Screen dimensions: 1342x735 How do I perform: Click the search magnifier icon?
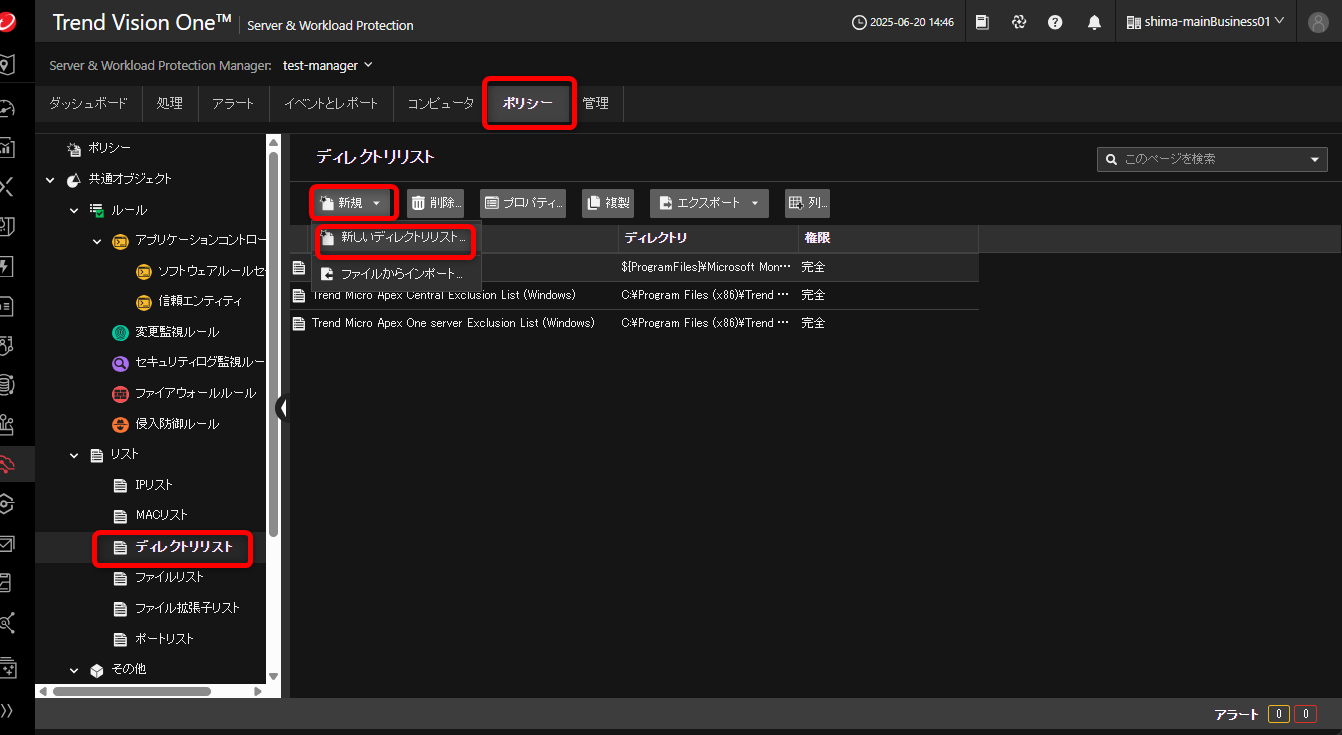1111,159
